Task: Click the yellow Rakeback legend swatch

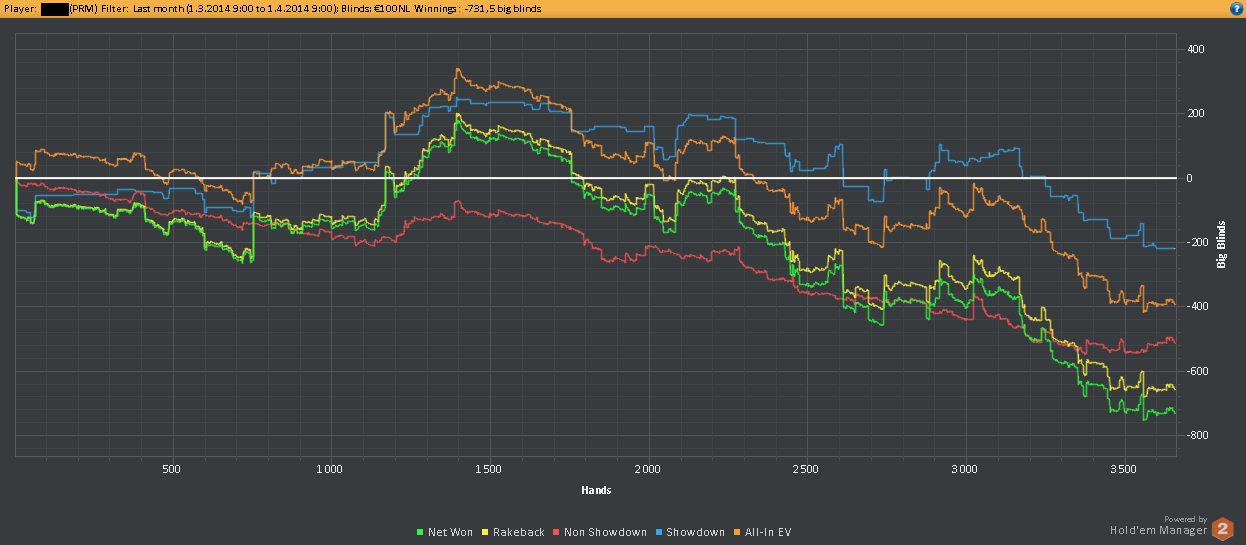Action: pos(486,533)
